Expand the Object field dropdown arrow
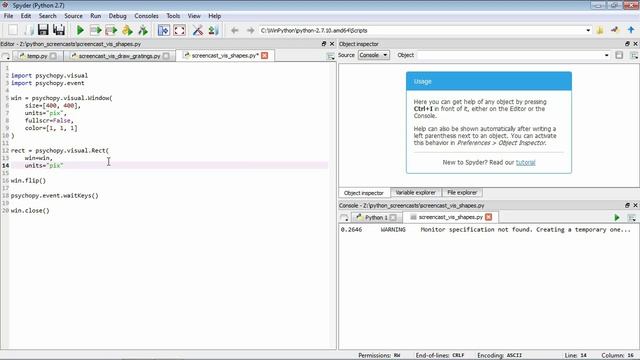The image size is (640, 360). click(607, 55)
